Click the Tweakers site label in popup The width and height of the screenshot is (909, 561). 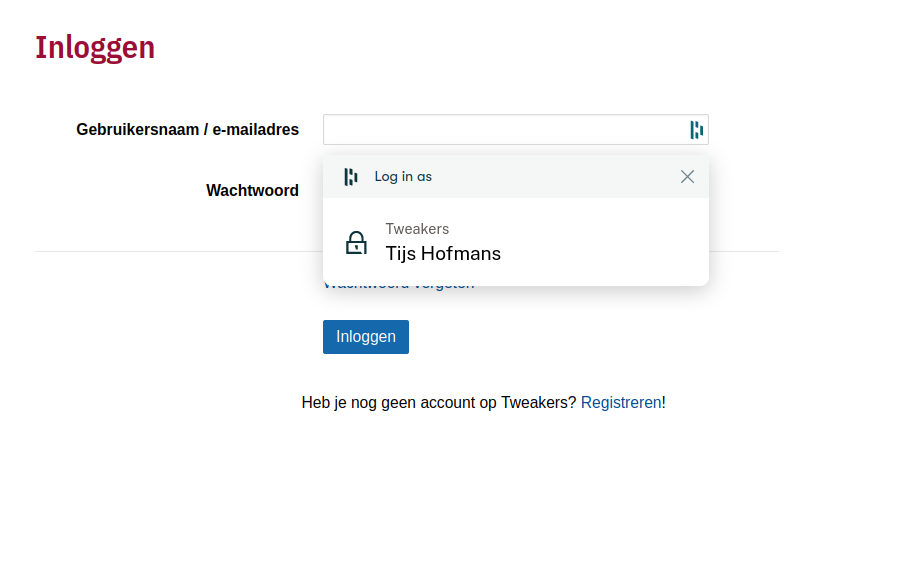click(417, 229)
